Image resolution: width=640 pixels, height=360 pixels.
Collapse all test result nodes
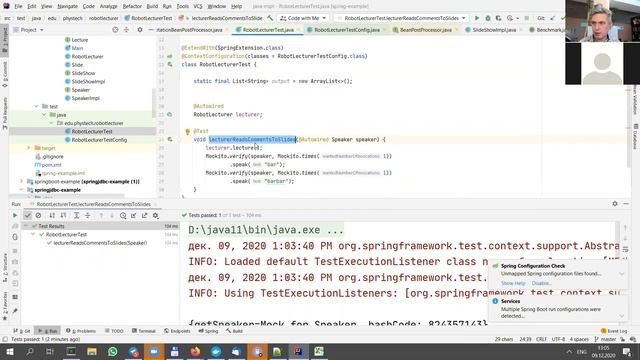point(87,216)
